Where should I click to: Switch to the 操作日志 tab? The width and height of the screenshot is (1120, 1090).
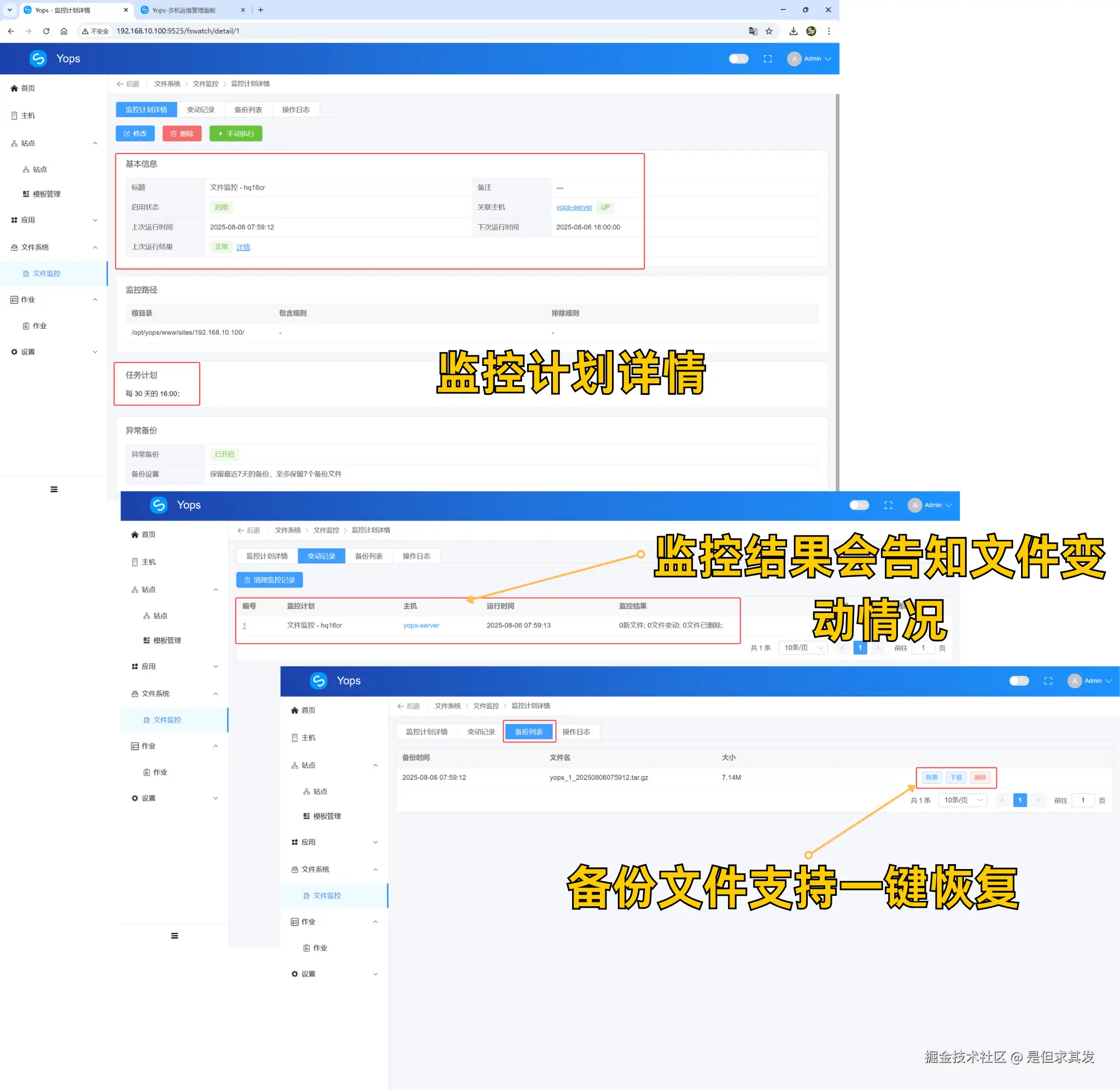click(296, 109)
